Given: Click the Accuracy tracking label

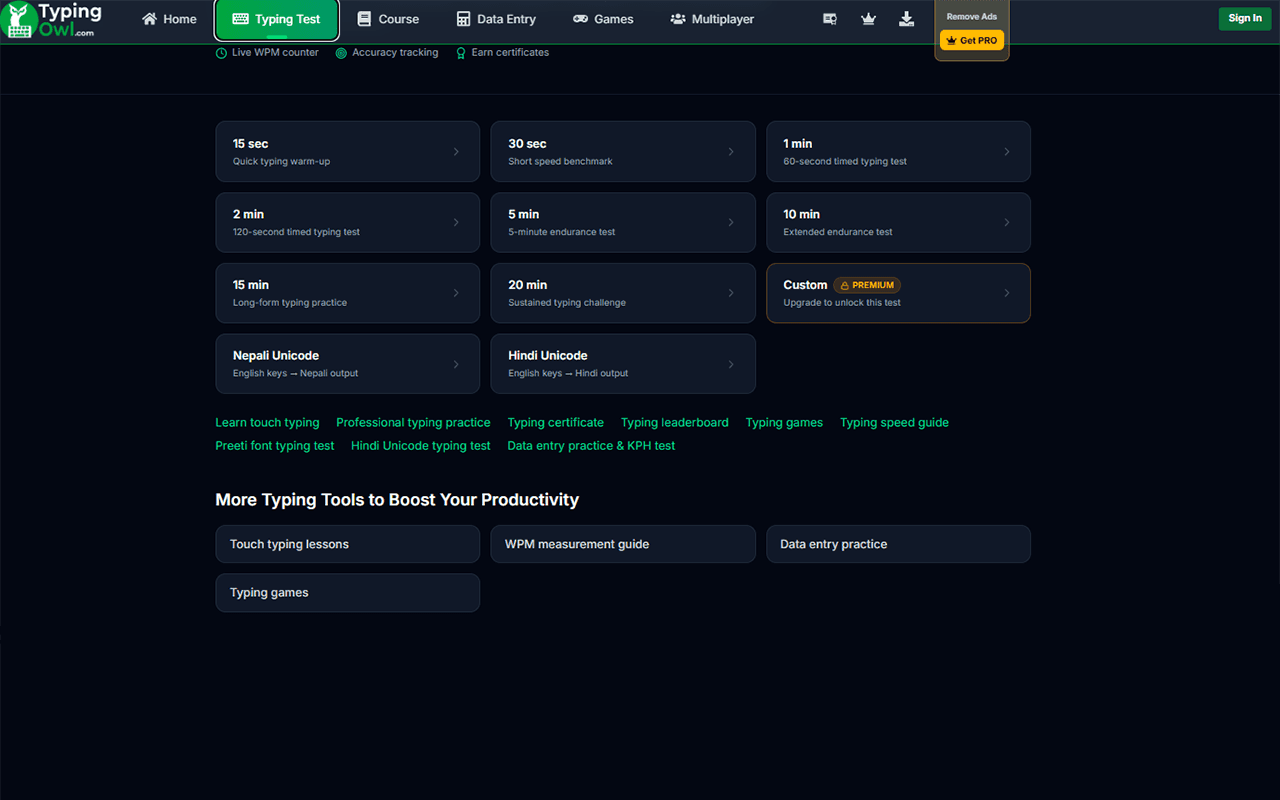Looking at the screenshot, I should click(395, 53).
